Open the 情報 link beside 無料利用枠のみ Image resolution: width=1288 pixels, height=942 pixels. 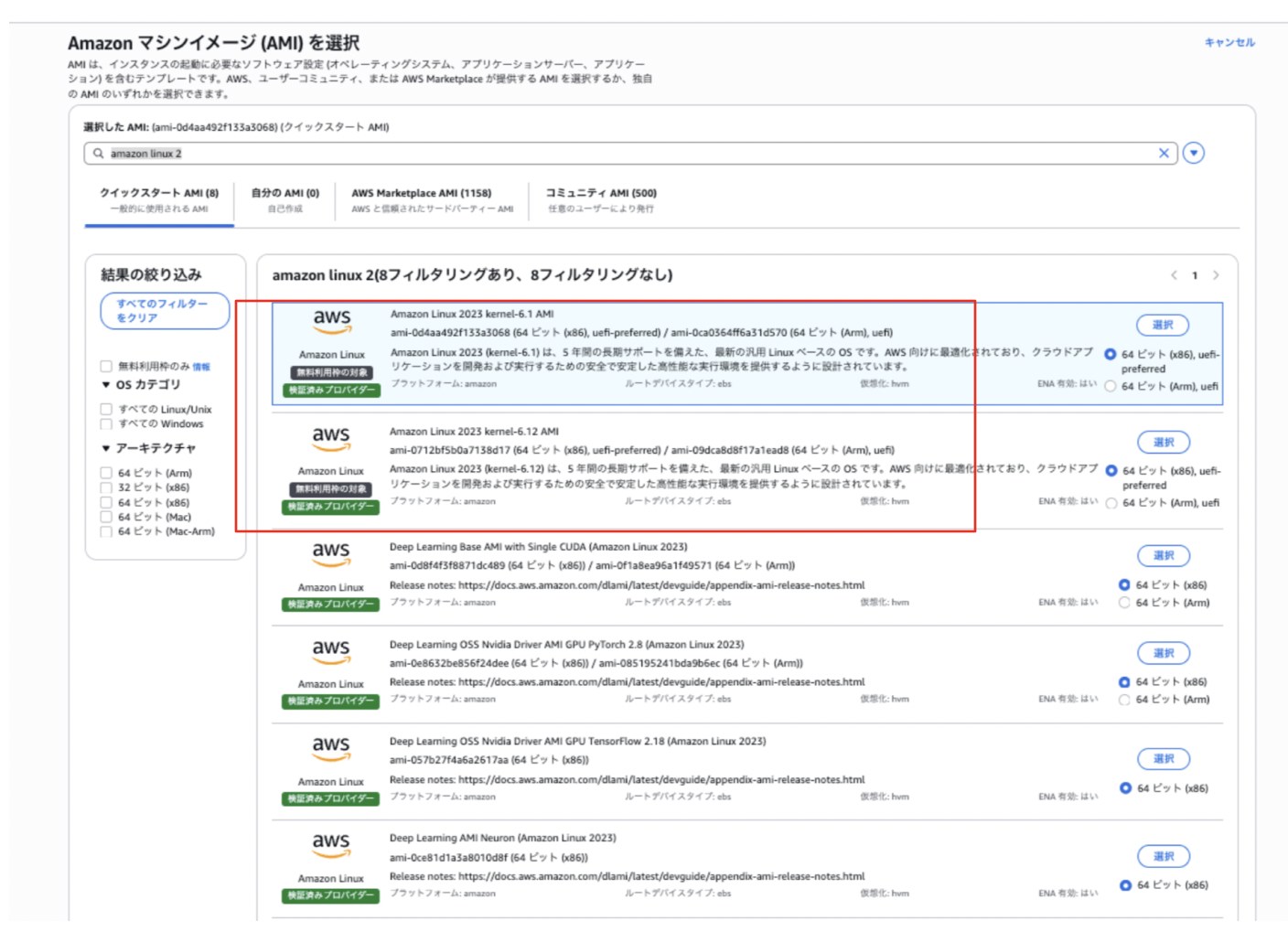(x=201, y=367)
